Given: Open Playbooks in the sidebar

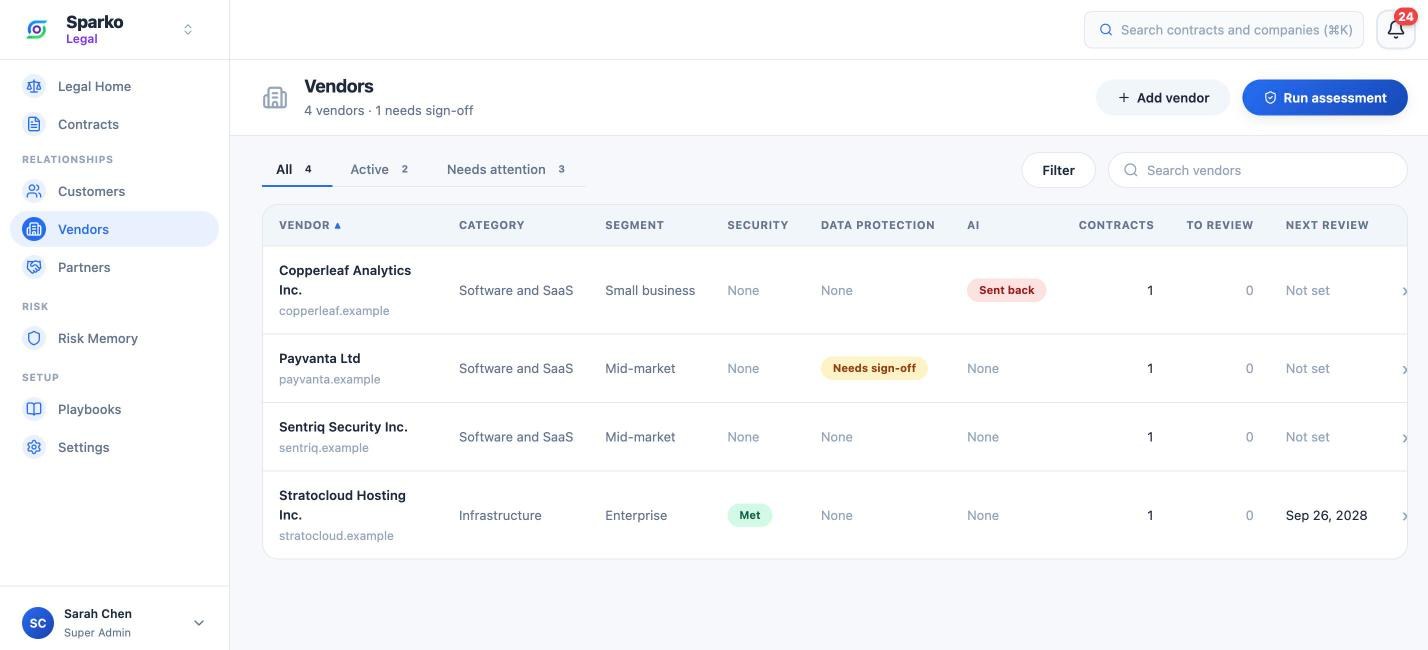Looking at the screenshot, I should pos(114,409).
